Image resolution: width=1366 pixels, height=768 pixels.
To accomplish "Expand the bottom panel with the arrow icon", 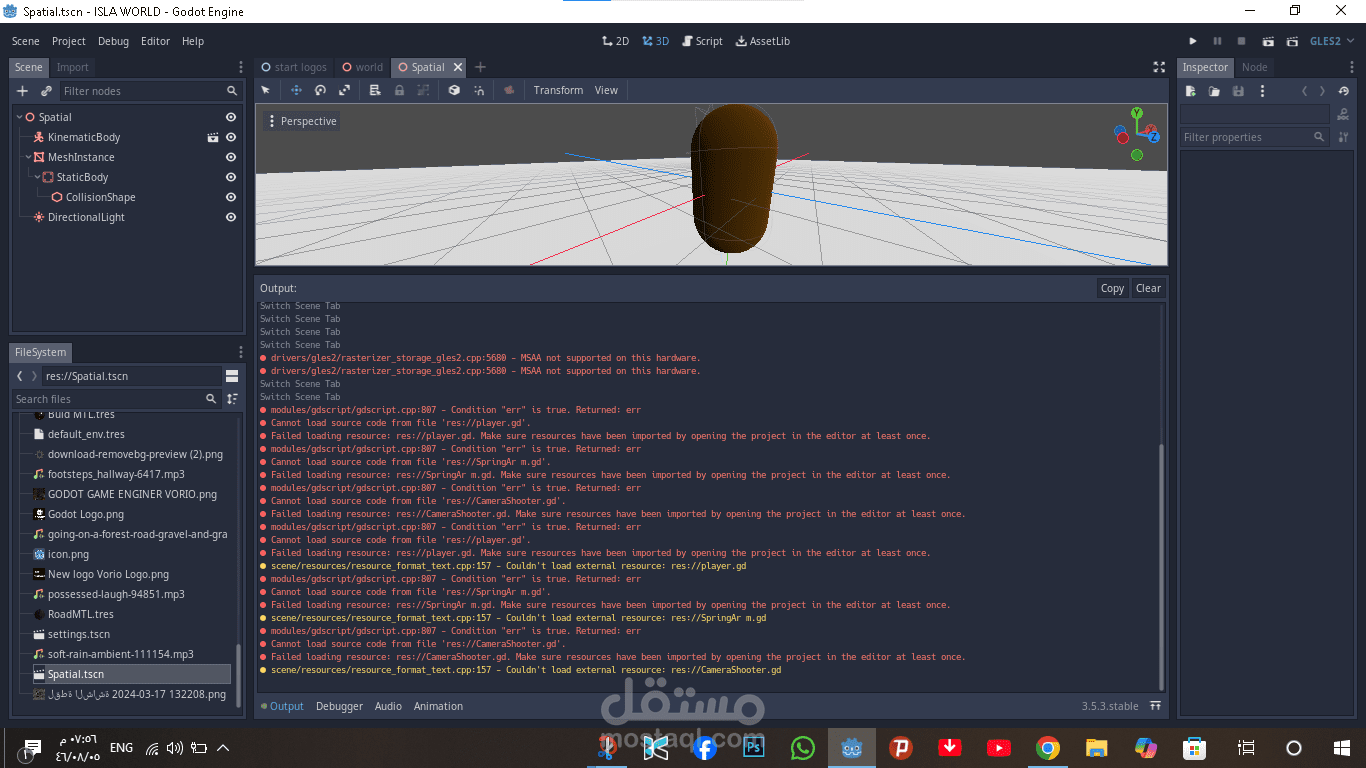I will point(1156,706).
